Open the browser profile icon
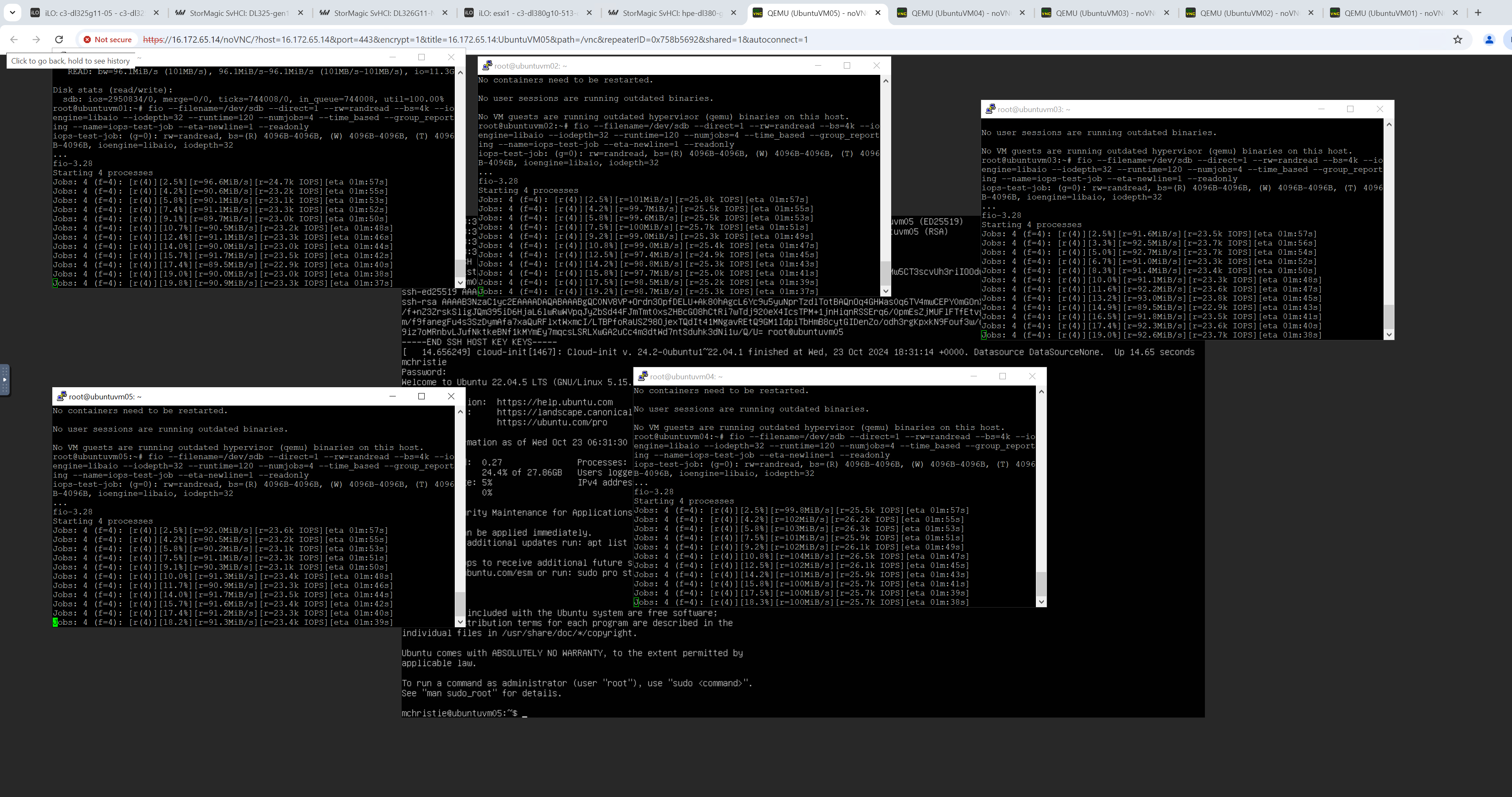The height and width of the screenshot is (797, 1512). [1489, 39]
